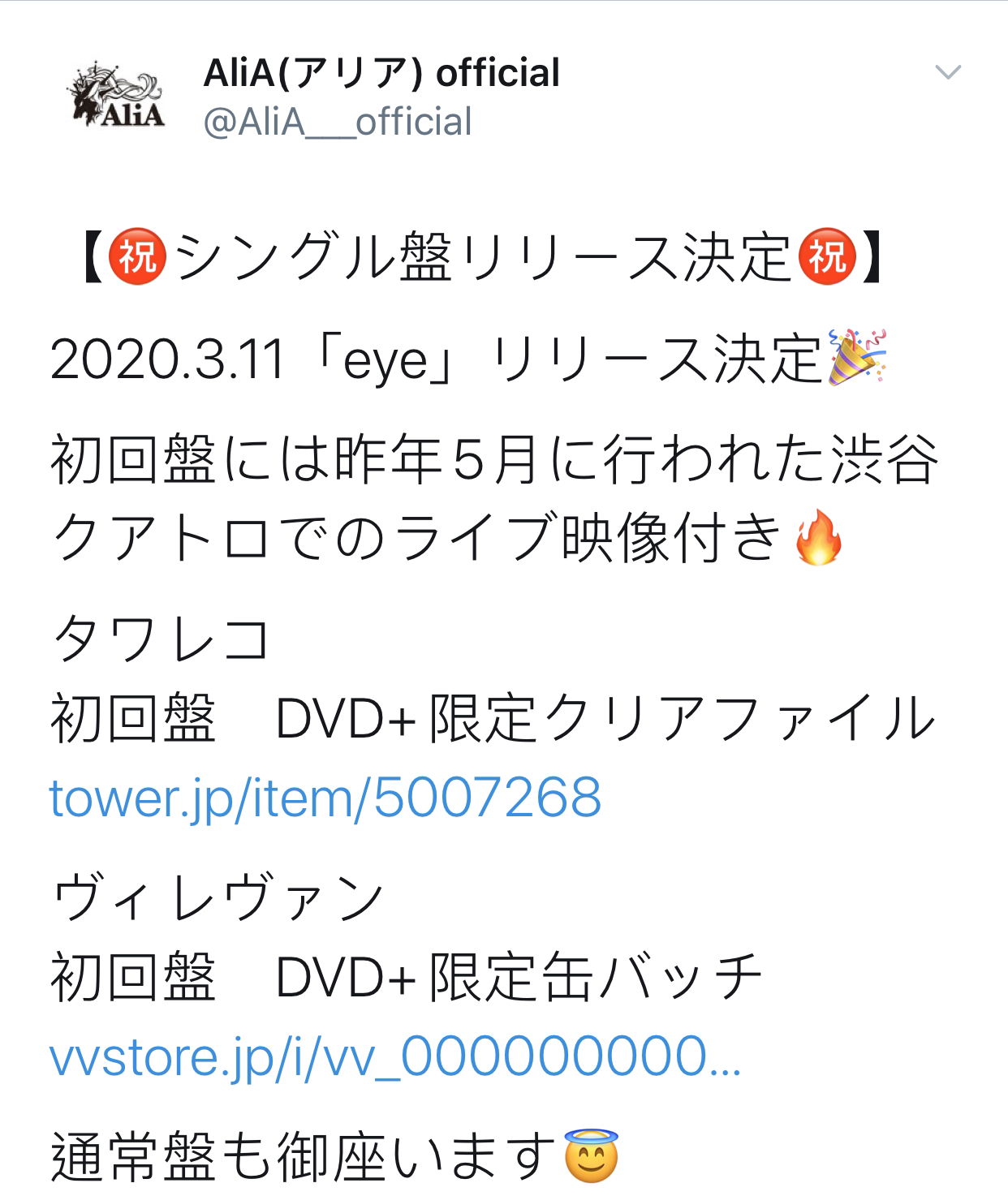Click the party popper emoji
This screenshot has height=1196, width=1008.
pyautogui.click(x=856, y=357)
